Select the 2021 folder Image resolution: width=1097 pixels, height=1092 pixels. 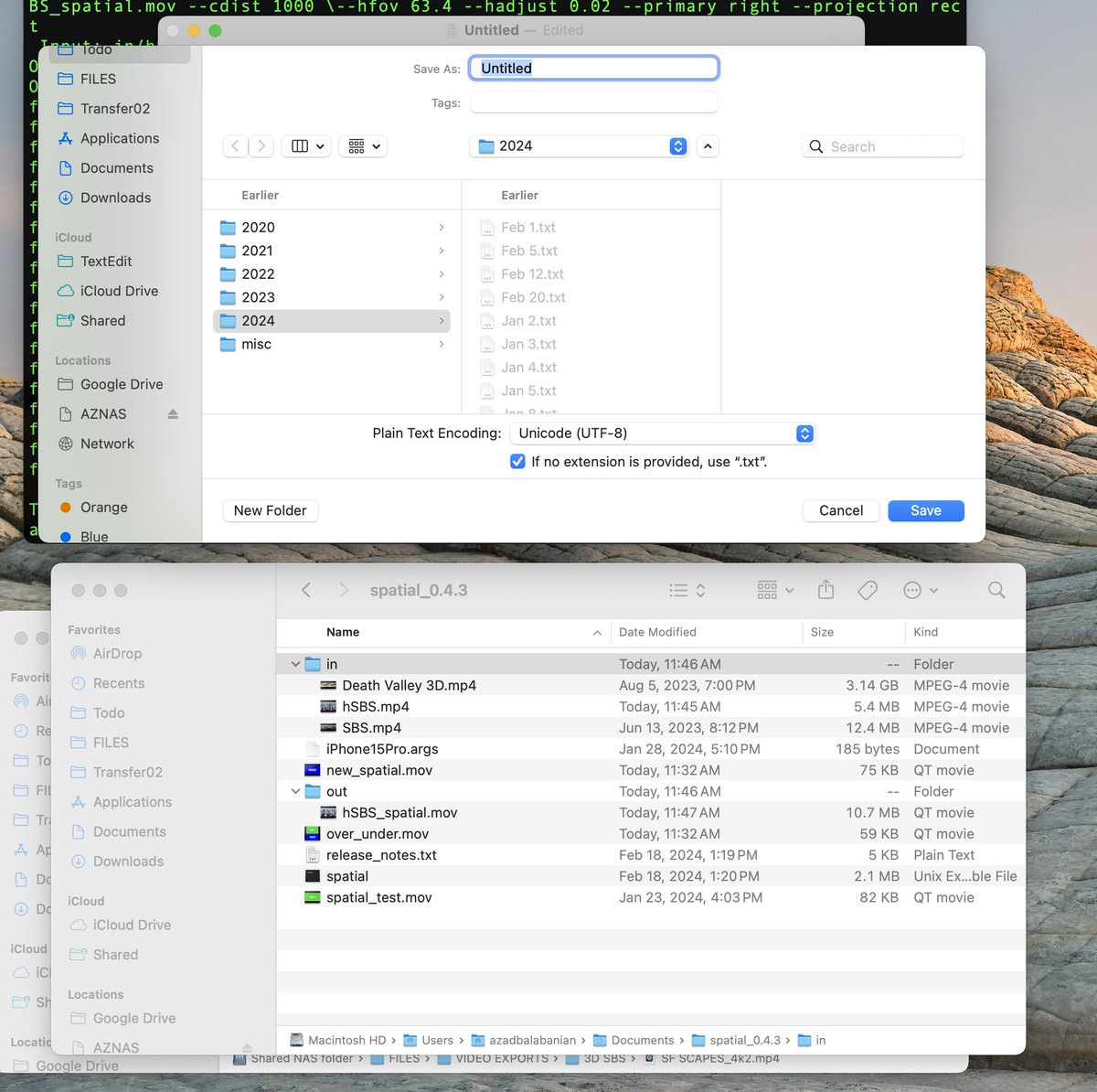pyautogui.click(x=332, y=251)
